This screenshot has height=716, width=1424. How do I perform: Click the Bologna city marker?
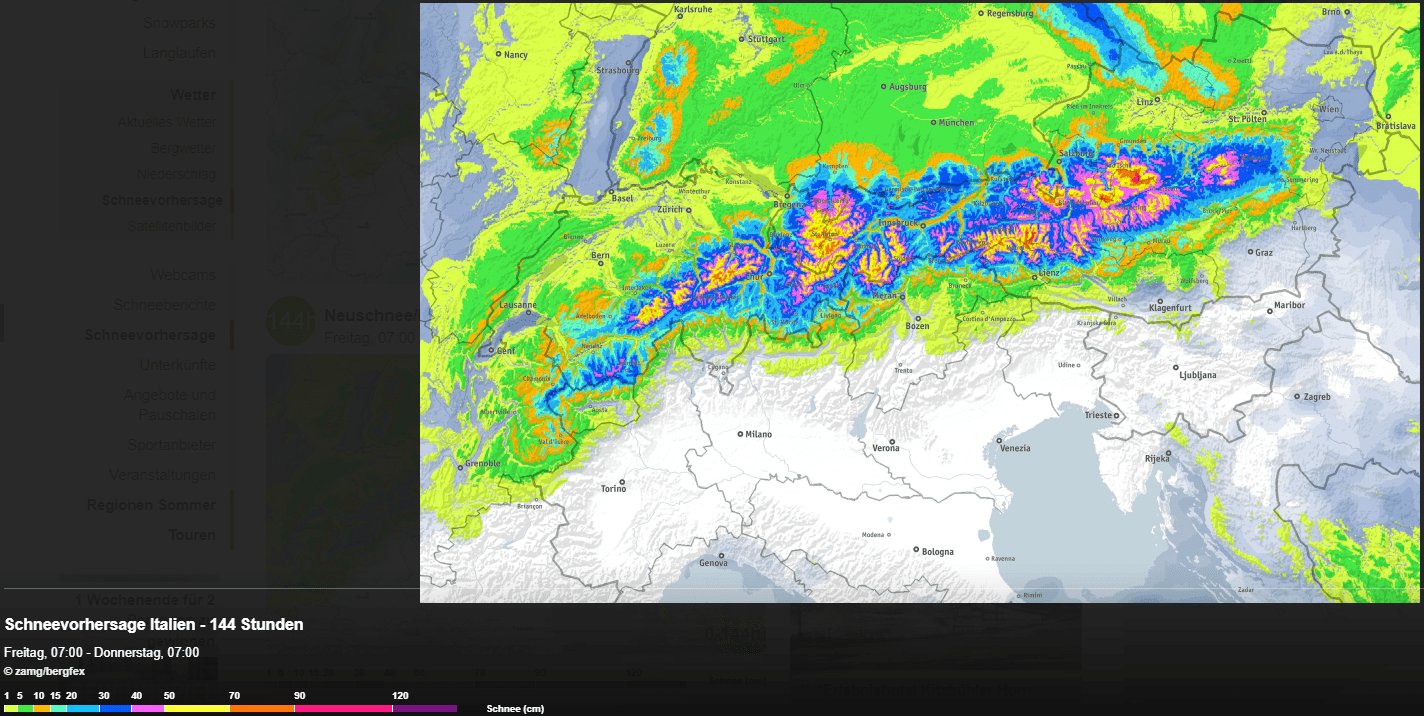coord(916,549)
